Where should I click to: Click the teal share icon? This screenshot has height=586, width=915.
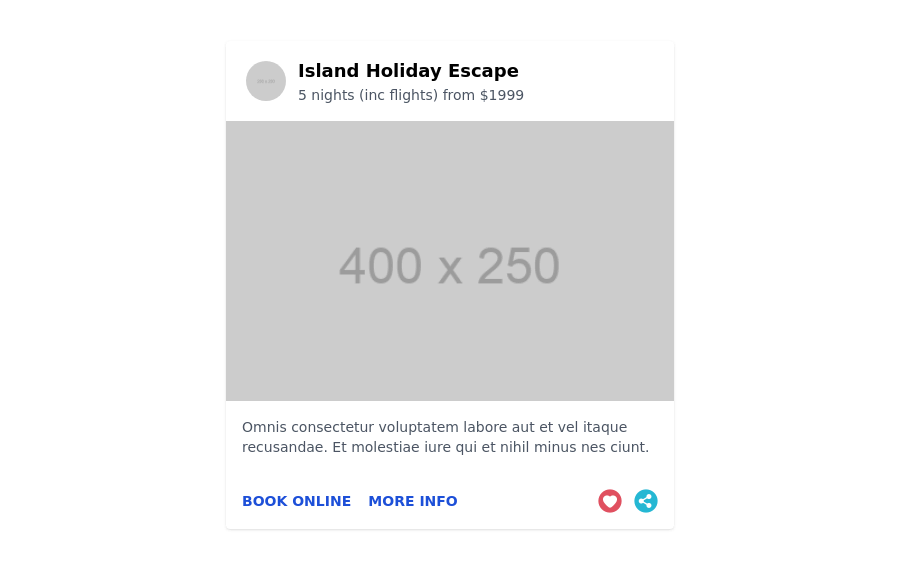point(646,501)
